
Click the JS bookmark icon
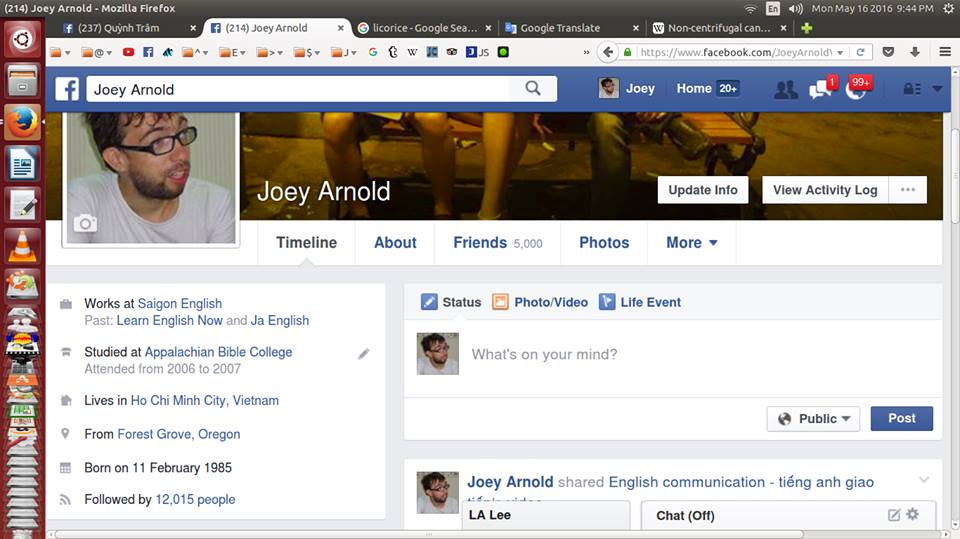478,52
